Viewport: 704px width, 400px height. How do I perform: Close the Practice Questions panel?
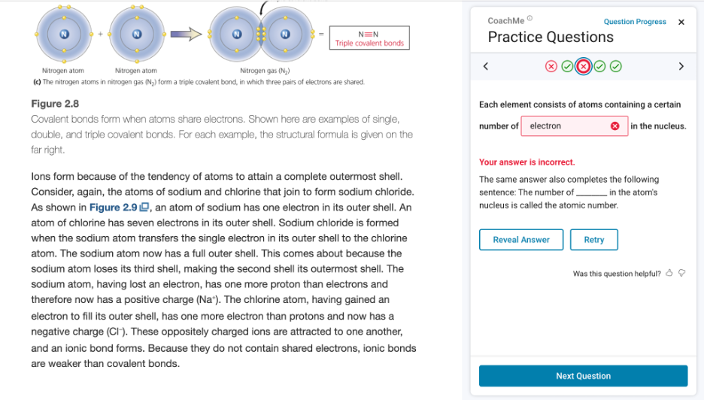click(681, 21)
